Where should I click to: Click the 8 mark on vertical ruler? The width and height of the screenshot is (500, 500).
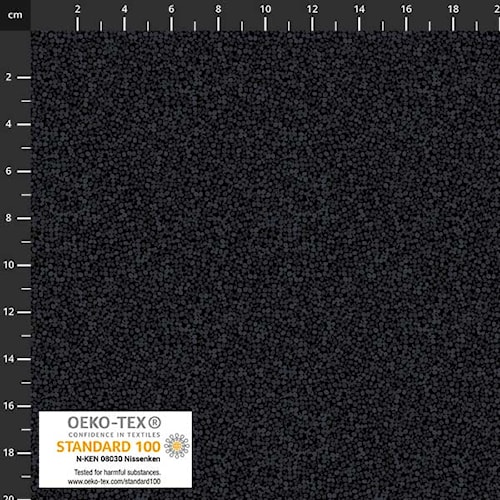tap(8, 218)
